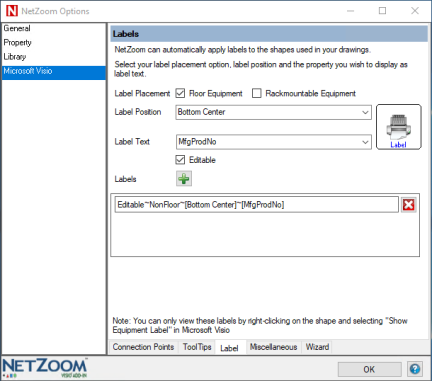Switch to the Connection Points tab
The width and height of the screenshot is (432, 381).
pos(143,347)
